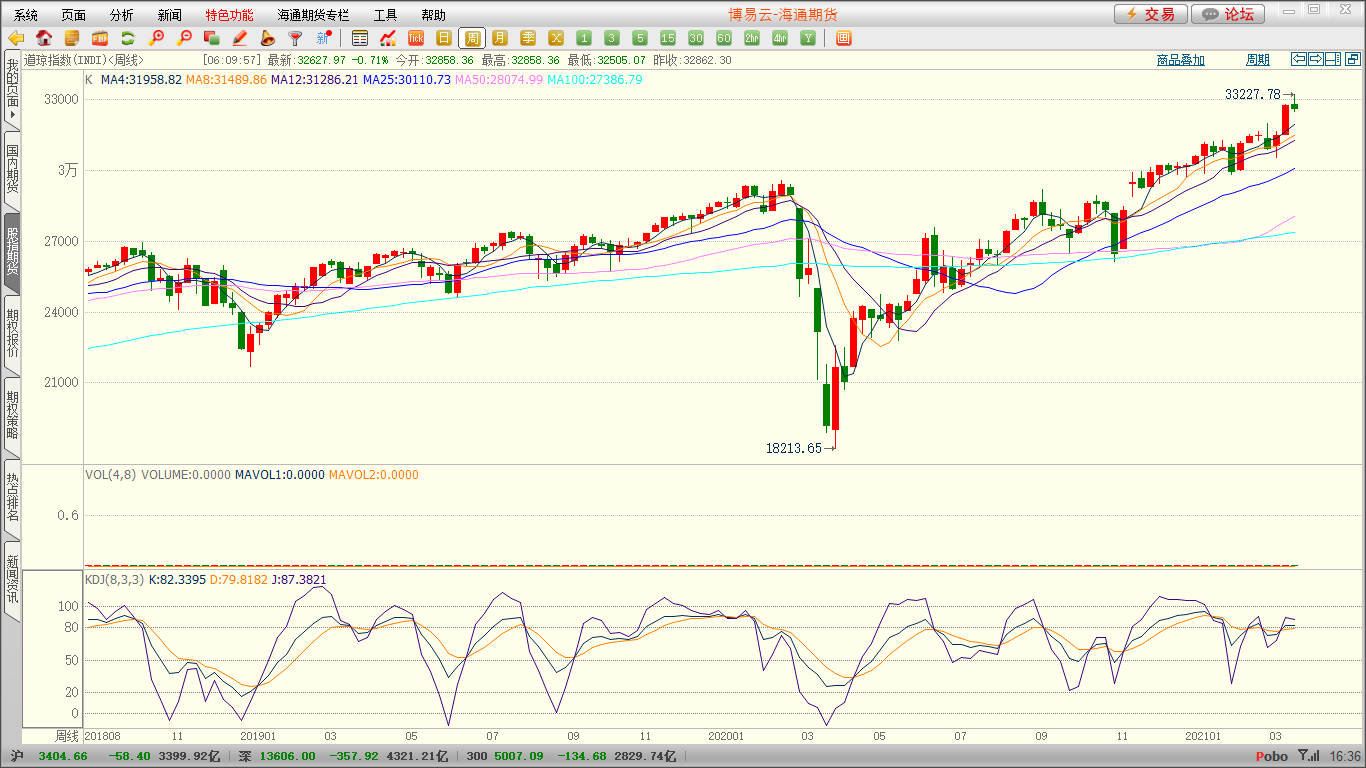This screenshot has height=768, width=1366.
Task: Switch to daily 日 period
Action: 444,38
